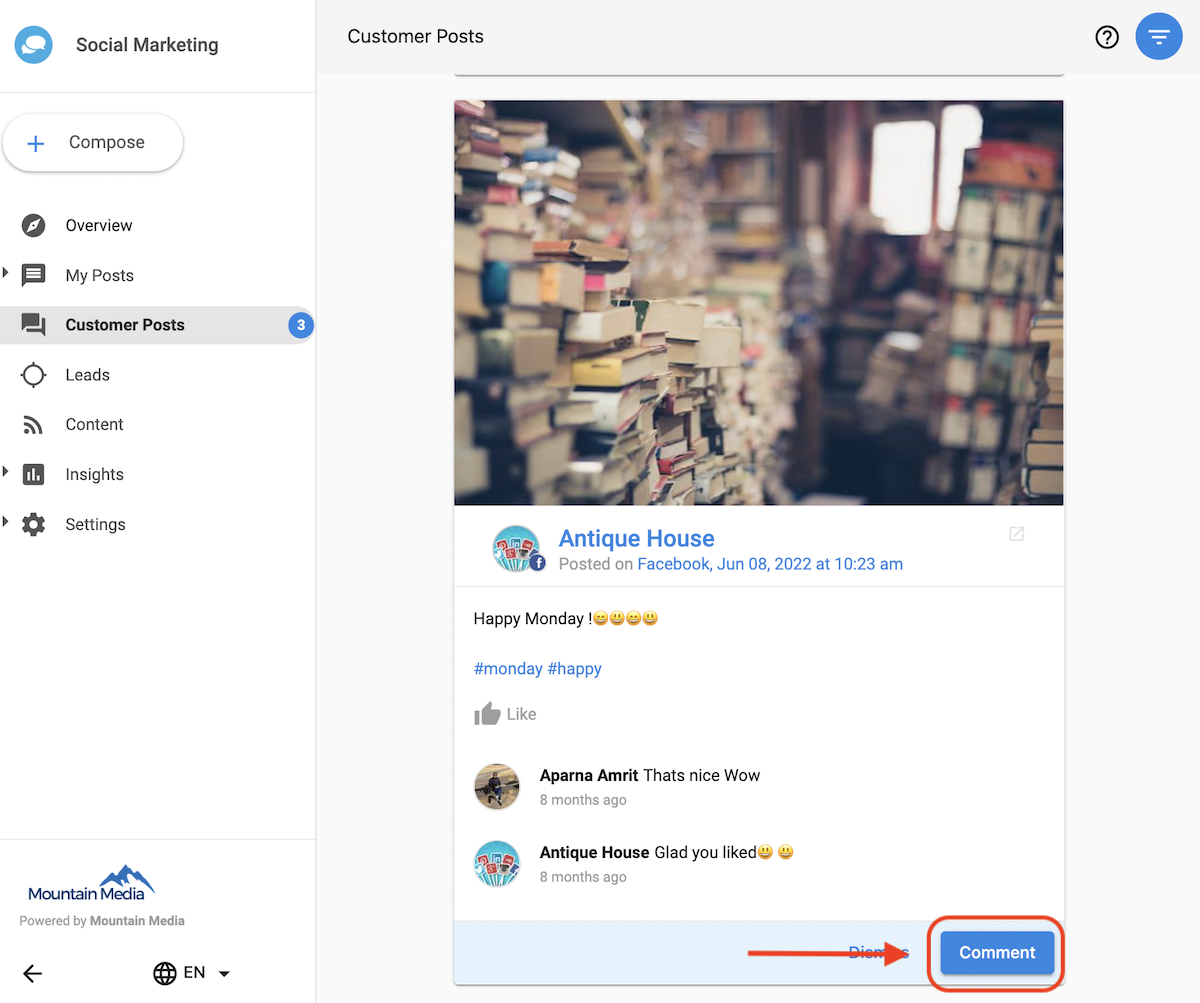The height and width of the screenshot is (1003, 1200).
Task: Click the "Happy Monday" post text
Action: (566, 619)
